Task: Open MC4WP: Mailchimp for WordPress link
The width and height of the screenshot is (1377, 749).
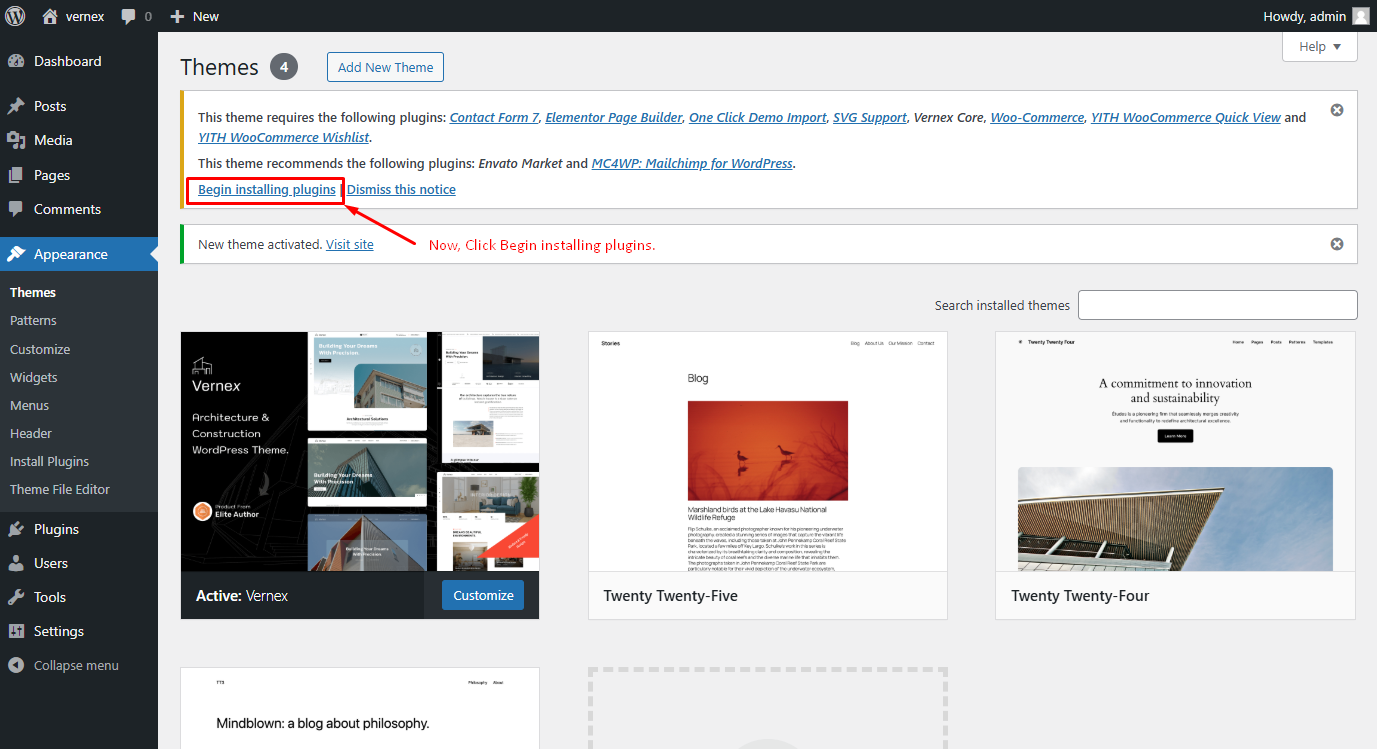Action: click(x=693, y=163)
